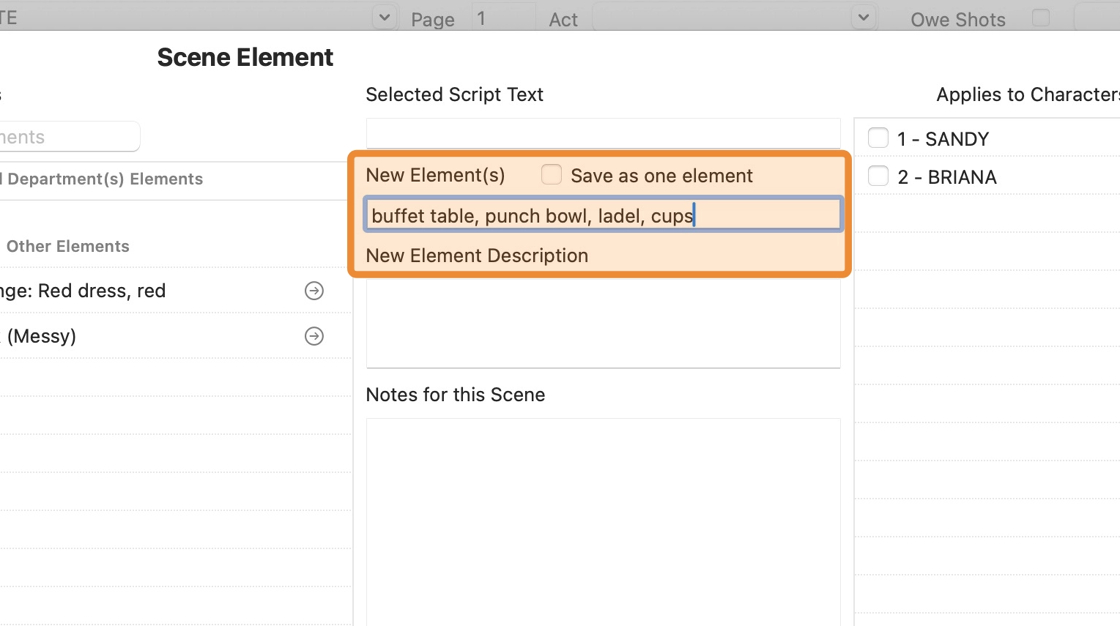Select the (Messy) element row
Image resolution: width=1120 pixels, height=626 pixels.
pyautogui.click(x=150, y=336)
